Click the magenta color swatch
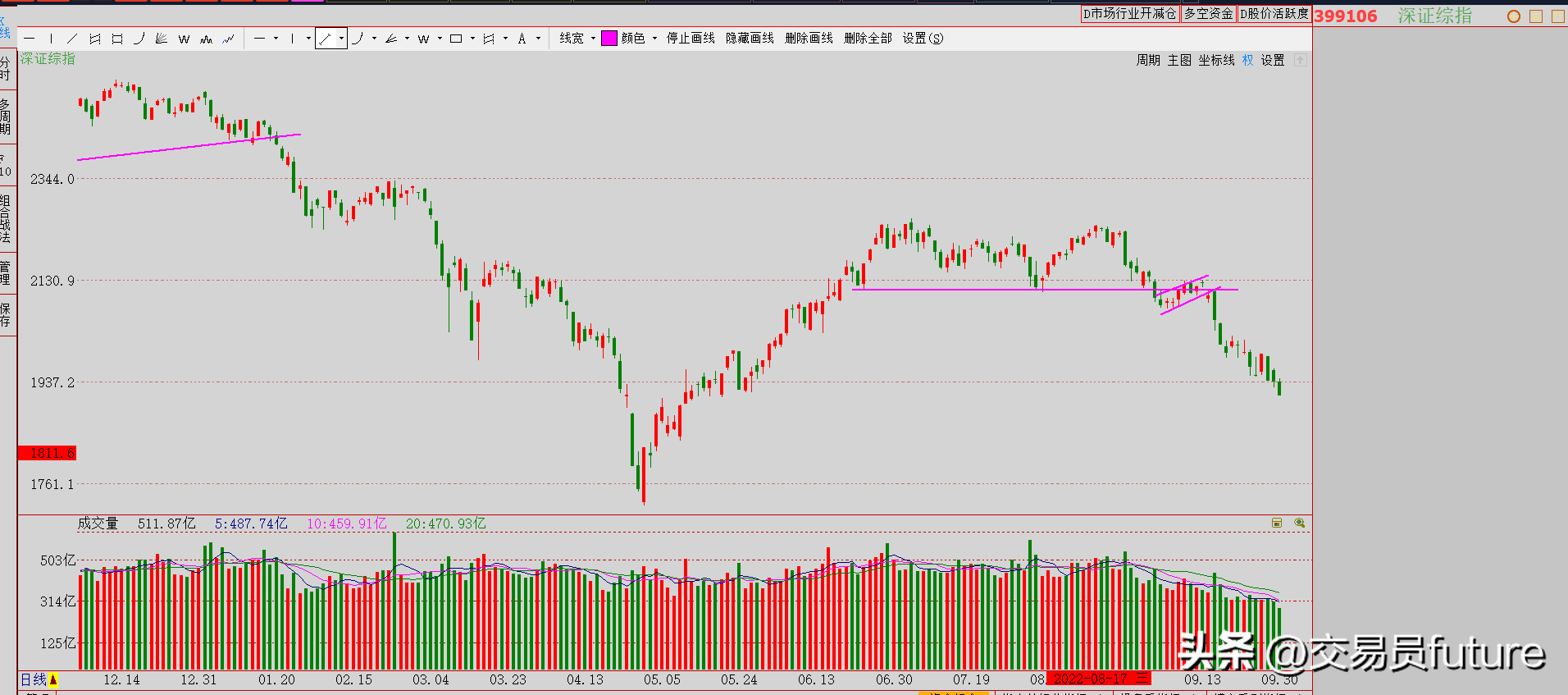 609,39
